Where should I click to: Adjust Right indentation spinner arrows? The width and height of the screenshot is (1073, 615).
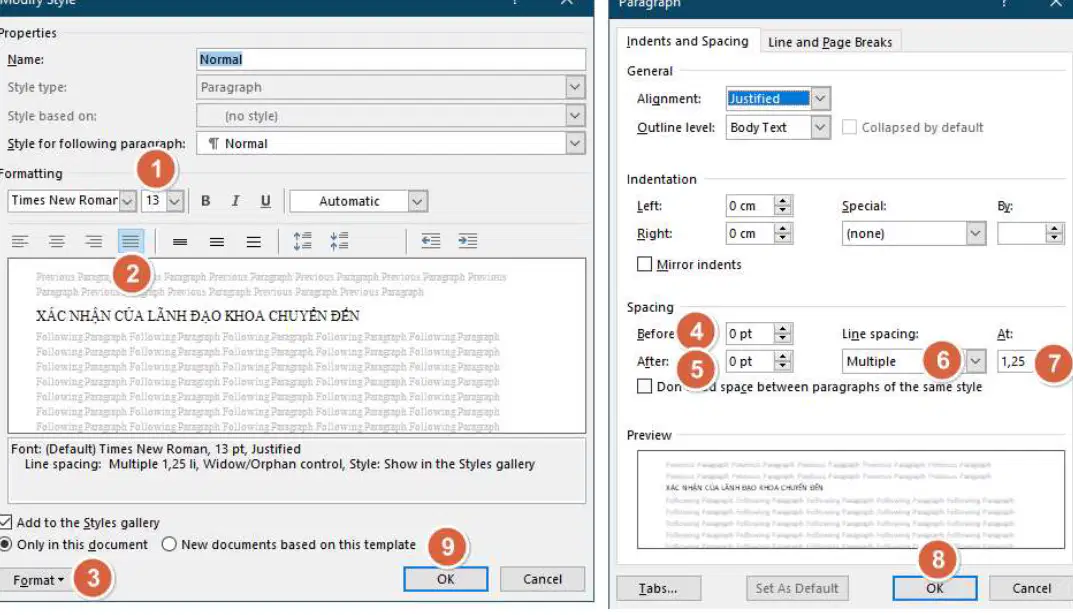pyautogui.click(x=783, y=233)
